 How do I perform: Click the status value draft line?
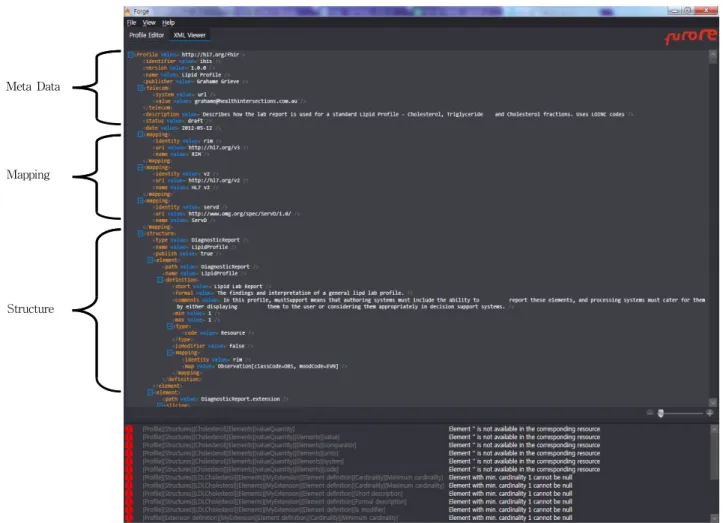coord(177,121)
